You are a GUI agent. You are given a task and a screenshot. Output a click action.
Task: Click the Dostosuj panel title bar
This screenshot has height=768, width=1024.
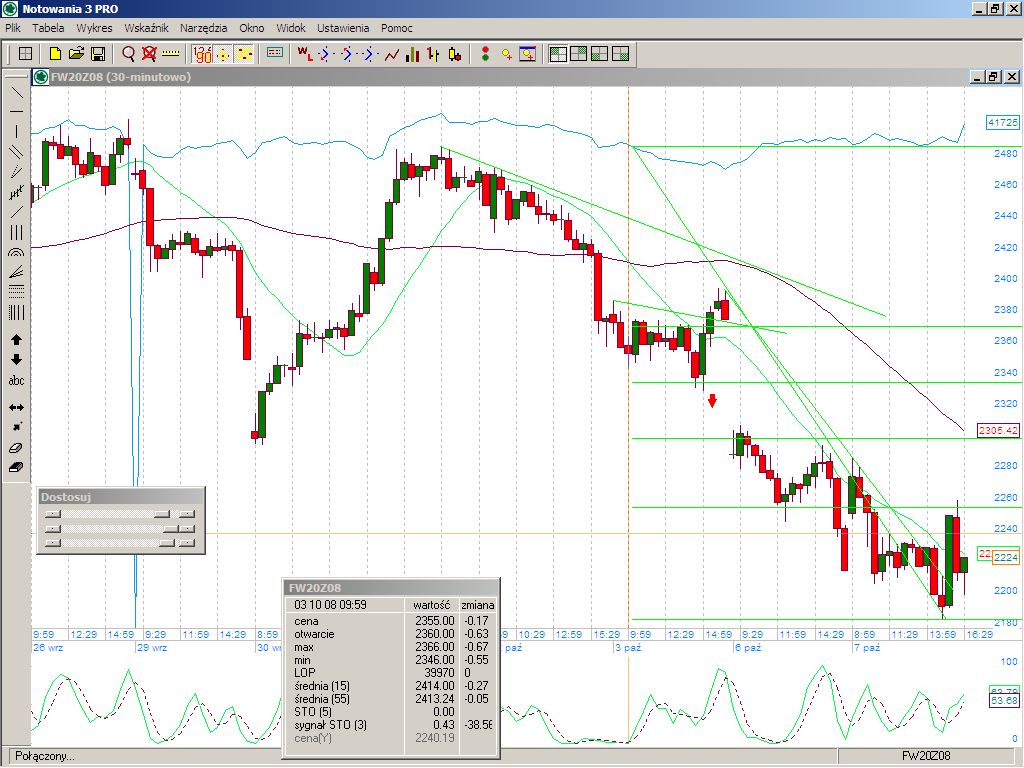[121, 497]
